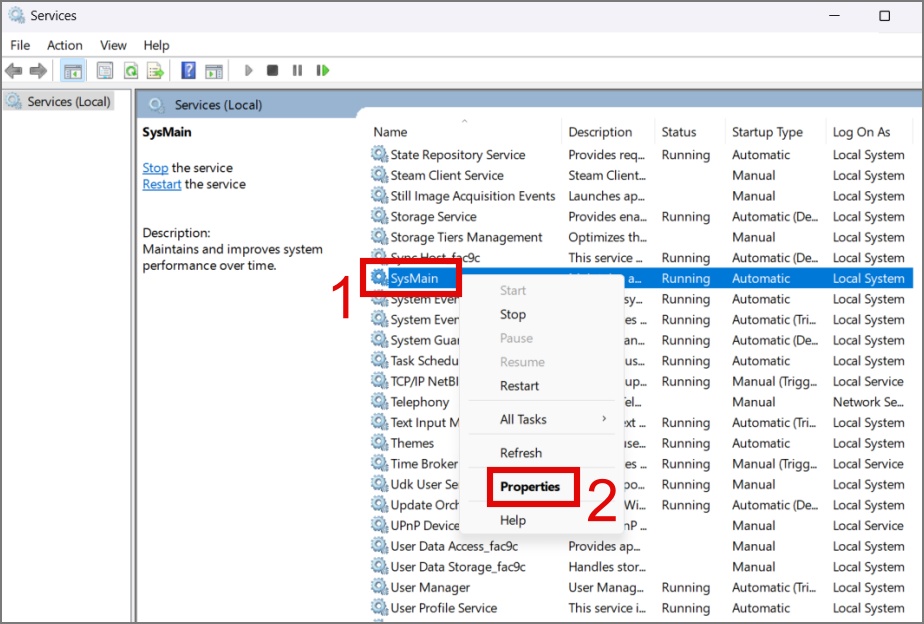Open the Action menu
This screenshot has height=624, width=924.
65,45
